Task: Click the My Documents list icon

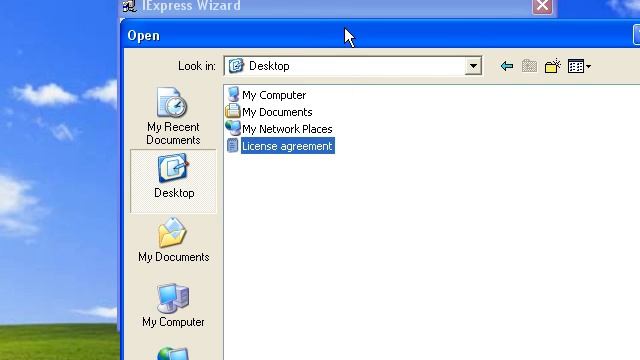Action: tap(233, 111)
